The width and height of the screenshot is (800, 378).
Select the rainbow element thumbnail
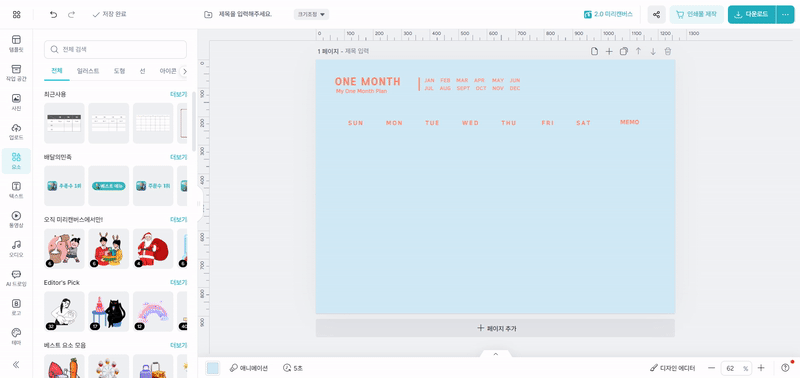[153, 311]
